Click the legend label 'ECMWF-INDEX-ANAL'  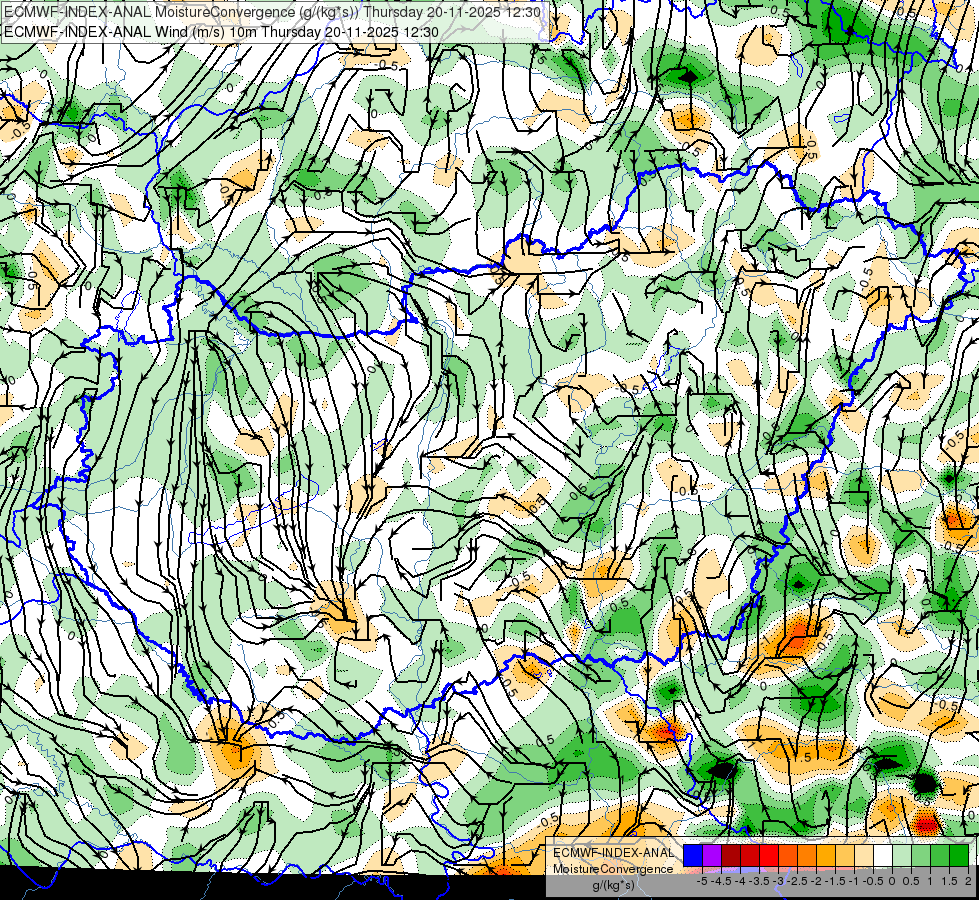click(613, 853)
